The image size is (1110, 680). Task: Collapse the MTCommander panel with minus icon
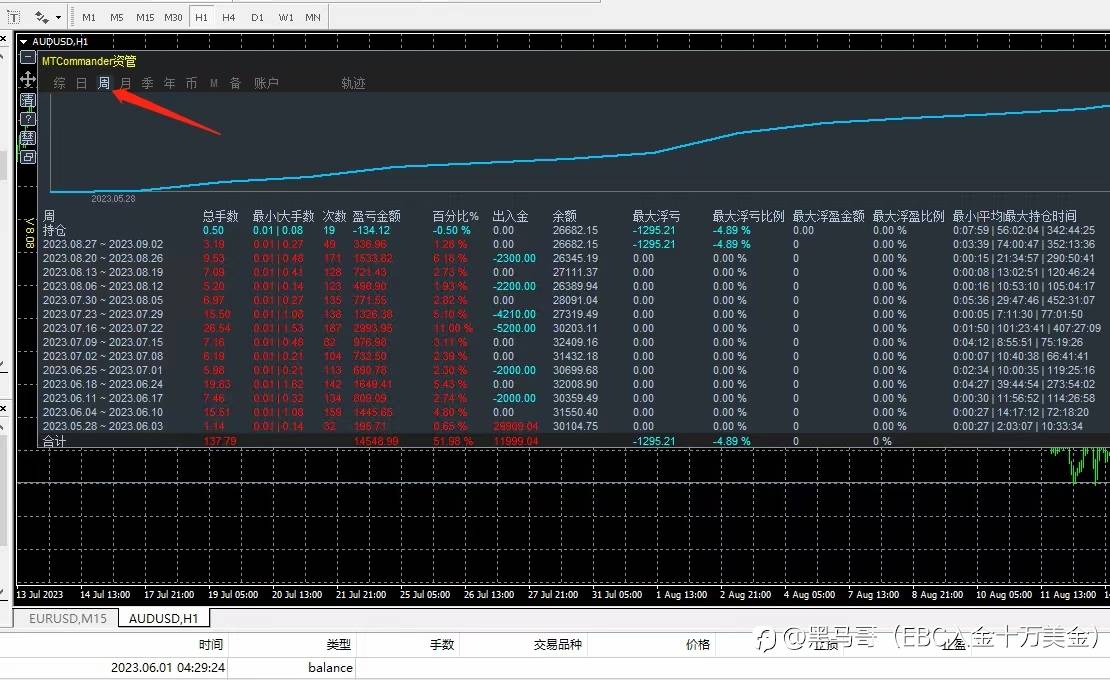click(28, 57)
